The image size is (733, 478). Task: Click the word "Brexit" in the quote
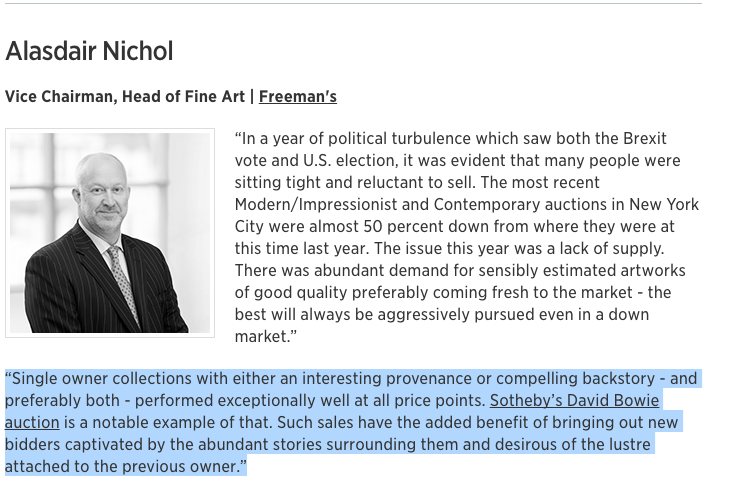point(645,138)
